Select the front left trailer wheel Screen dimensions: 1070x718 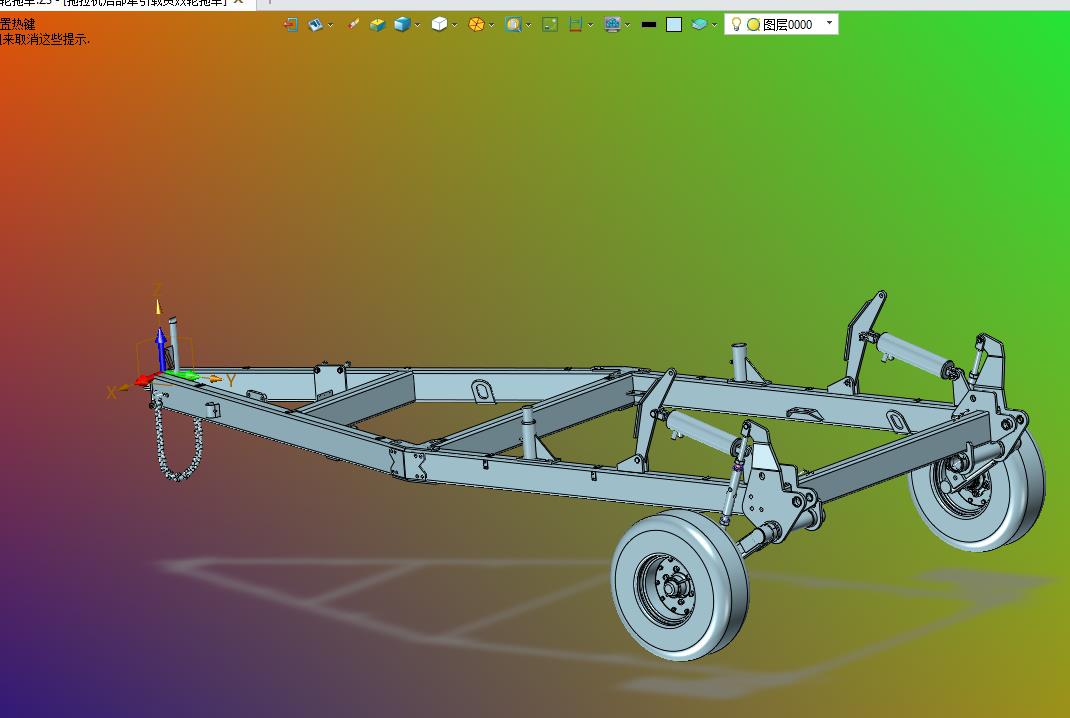click(680, 586)
